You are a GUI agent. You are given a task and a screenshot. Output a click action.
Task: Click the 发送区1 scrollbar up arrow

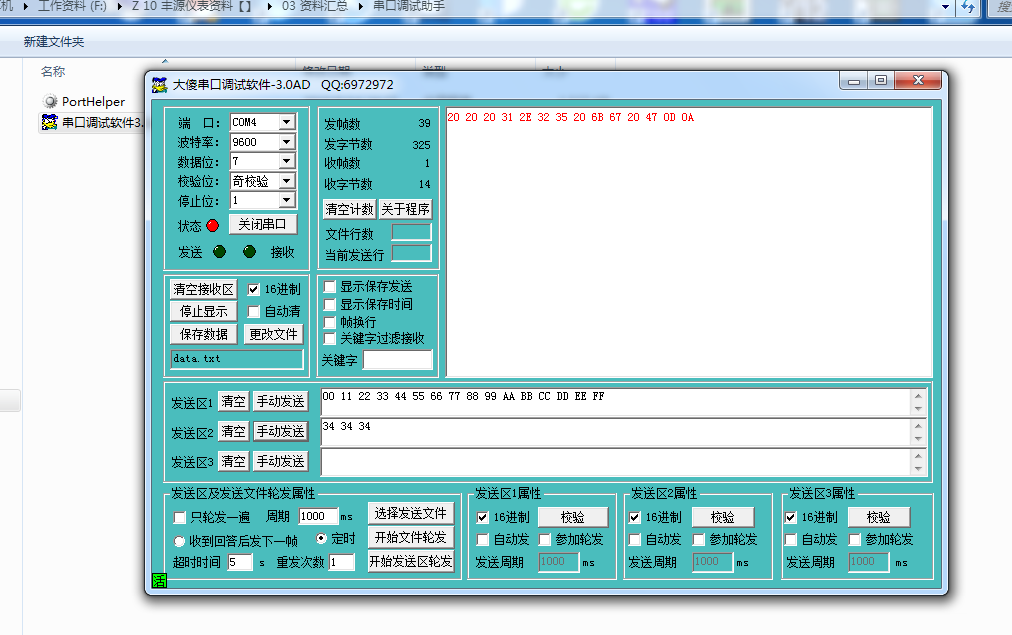click(x=918, y=396)
